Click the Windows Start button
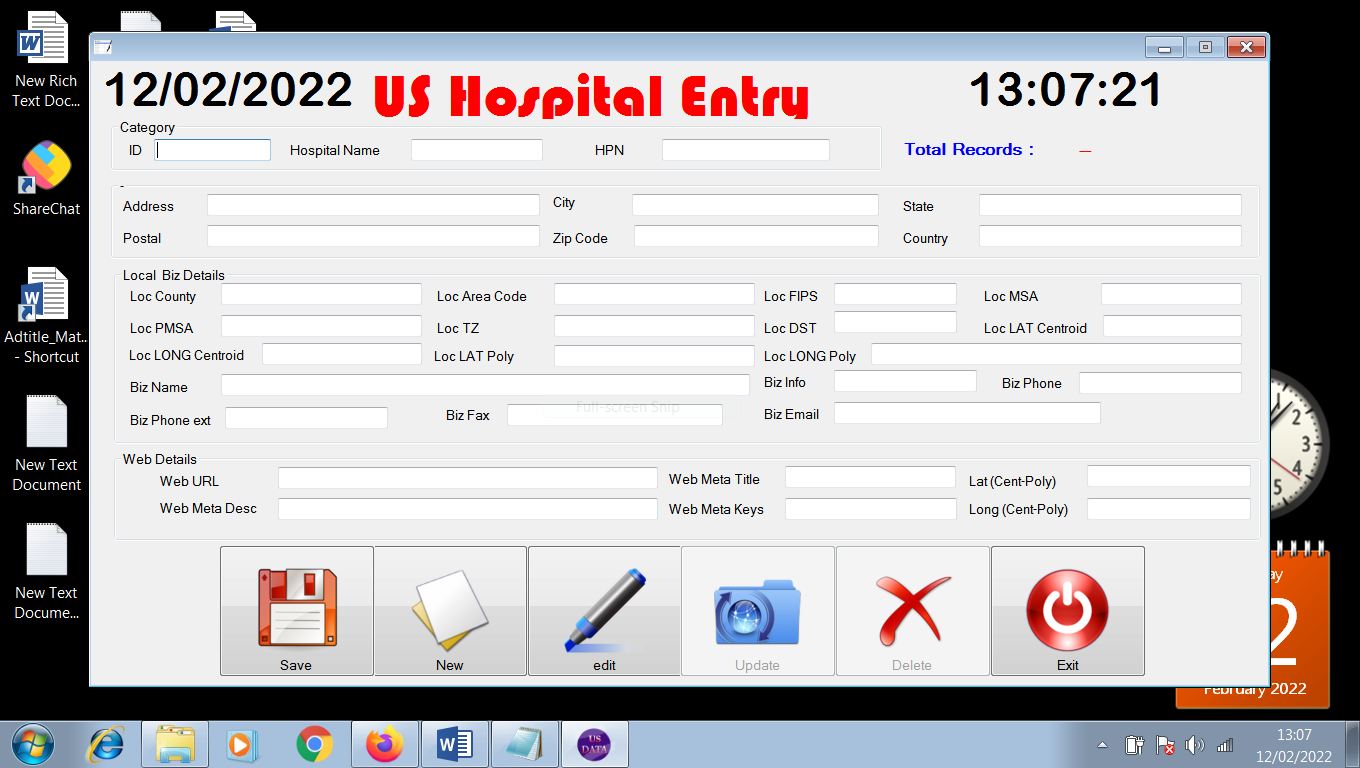The width and height of the screenshot is (1360, 768). 32,744
